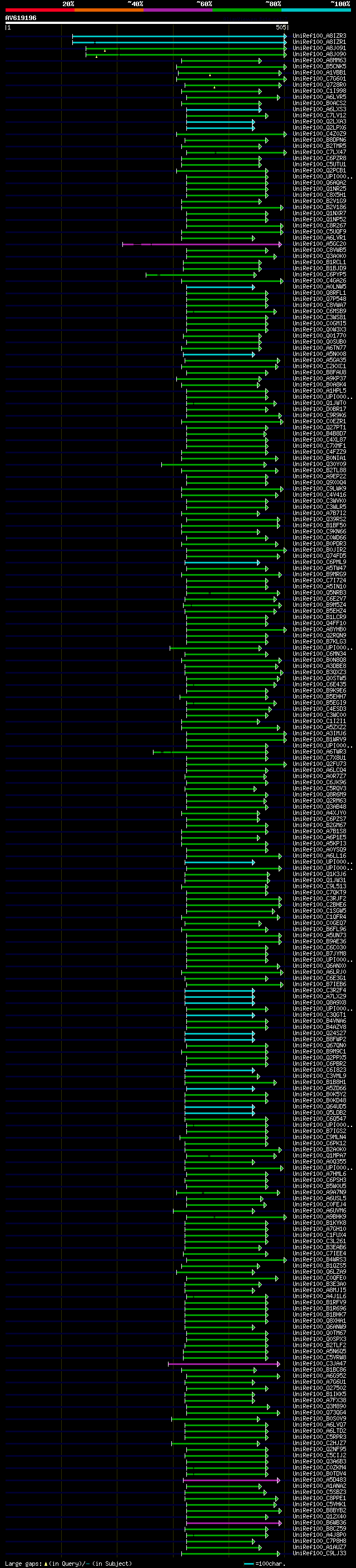Viewport: 356px width, 1568px height.
Task: Click hit label UniRef100_C5RQV3
Action: tap(319, 788)
